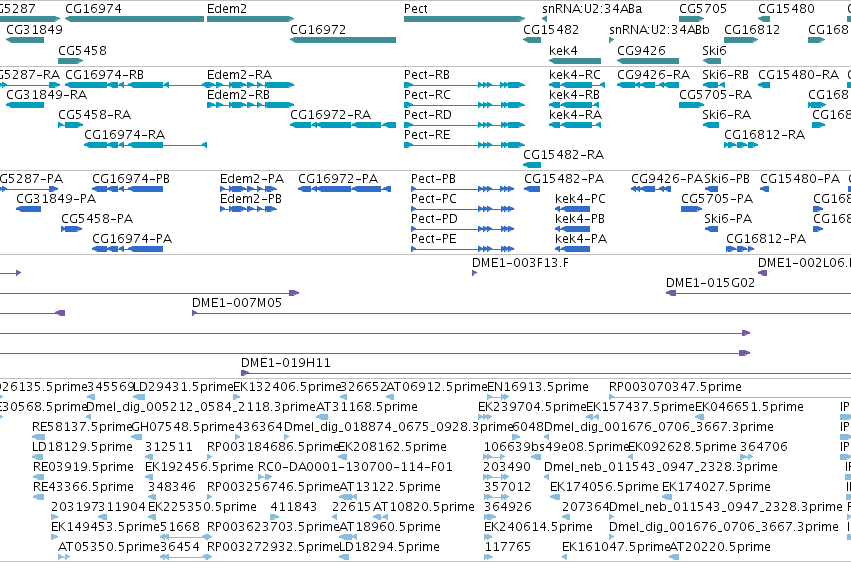The width and height of the screenshot is (851, 562).
Task: Select the CG31849-PA protein label
Action: pyautogui.click(x=56, y=199)
